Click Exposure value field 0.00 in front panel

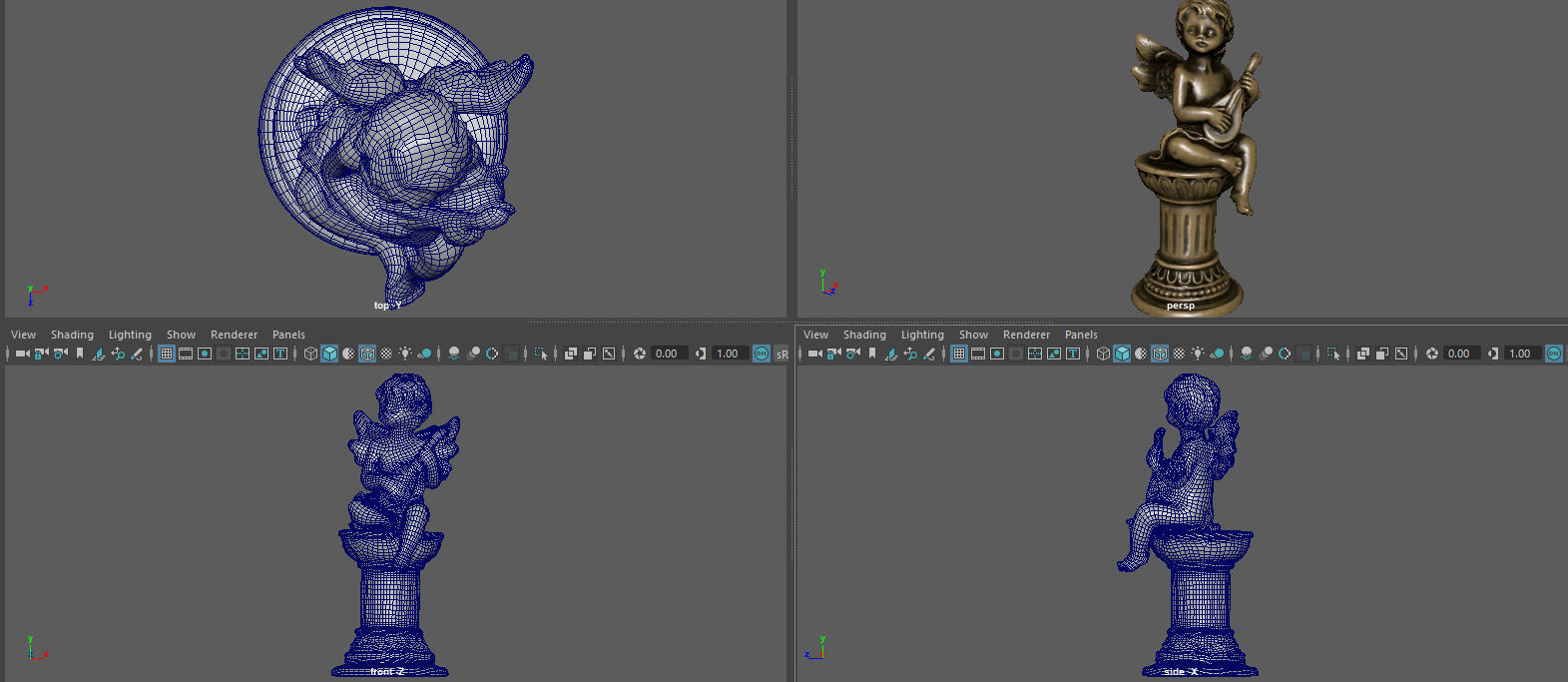(669, 353)
